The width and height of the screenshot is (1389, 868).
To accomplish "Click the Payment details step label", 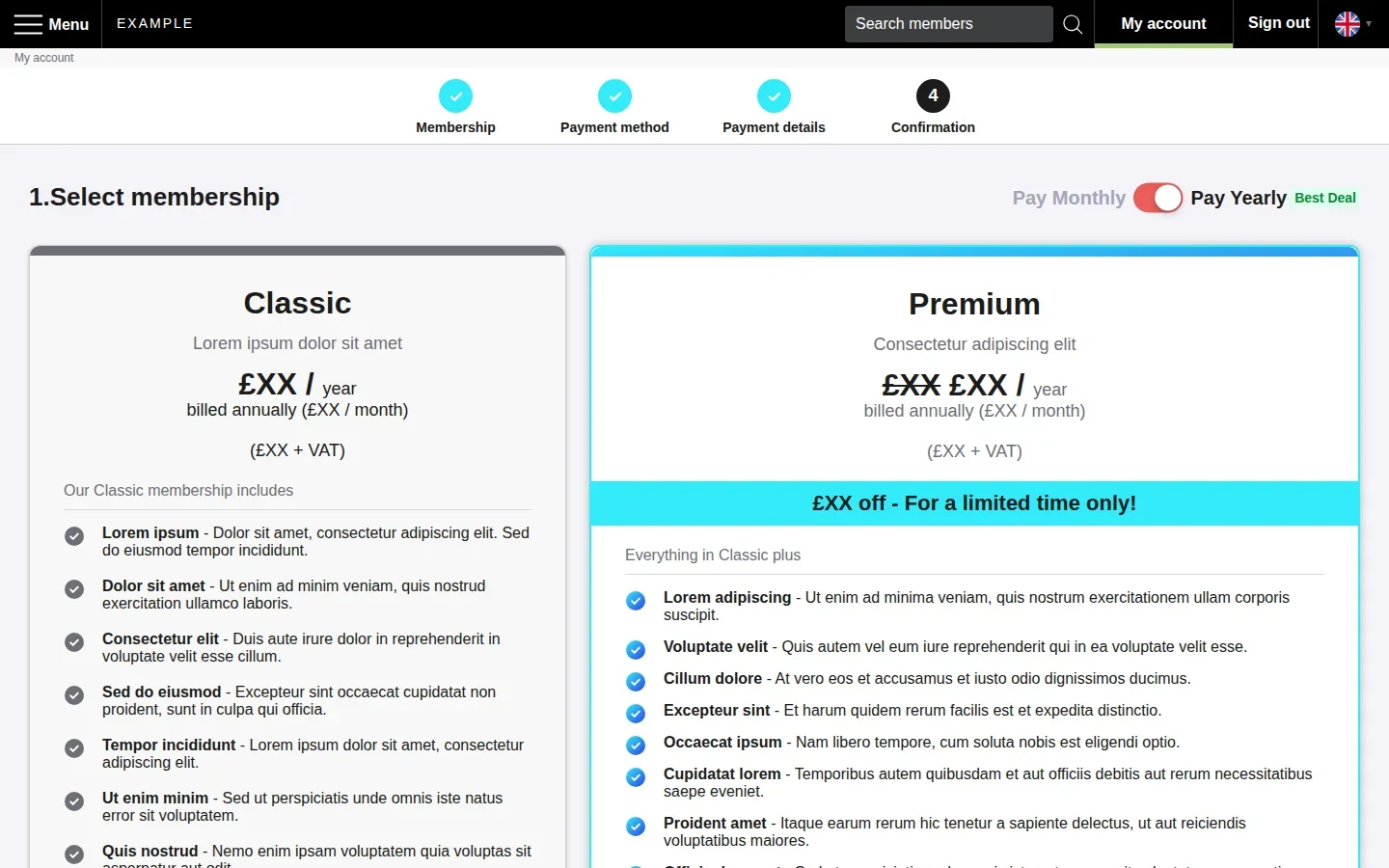I will coord(774,127).
